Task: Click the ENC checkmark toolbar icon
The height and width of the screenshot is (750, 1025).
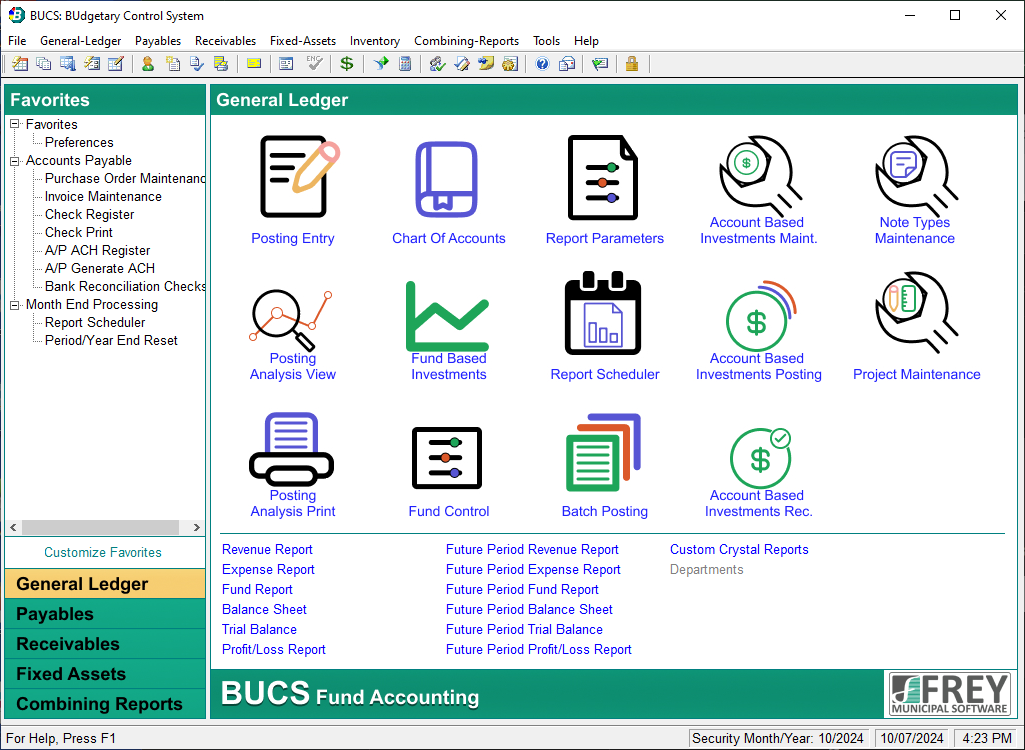Action: 314,63
